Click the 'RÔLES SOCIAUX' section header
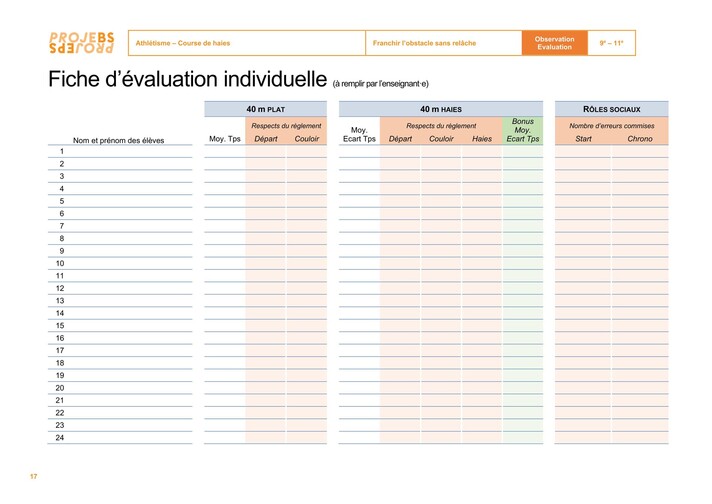The height and width of the screenshot is (504, 712). tap(612, 109)
